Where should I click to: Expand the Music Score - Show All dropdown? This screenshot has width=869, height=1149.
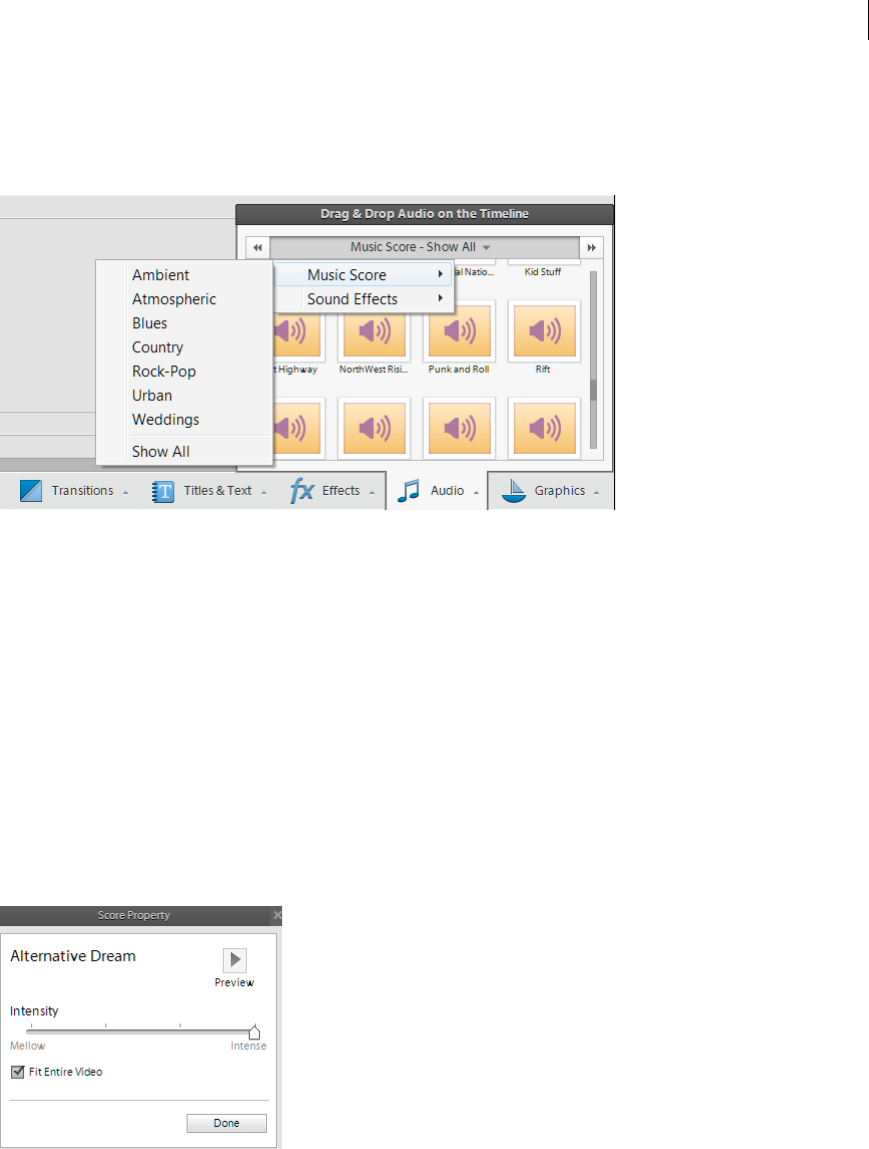[424, 248]
